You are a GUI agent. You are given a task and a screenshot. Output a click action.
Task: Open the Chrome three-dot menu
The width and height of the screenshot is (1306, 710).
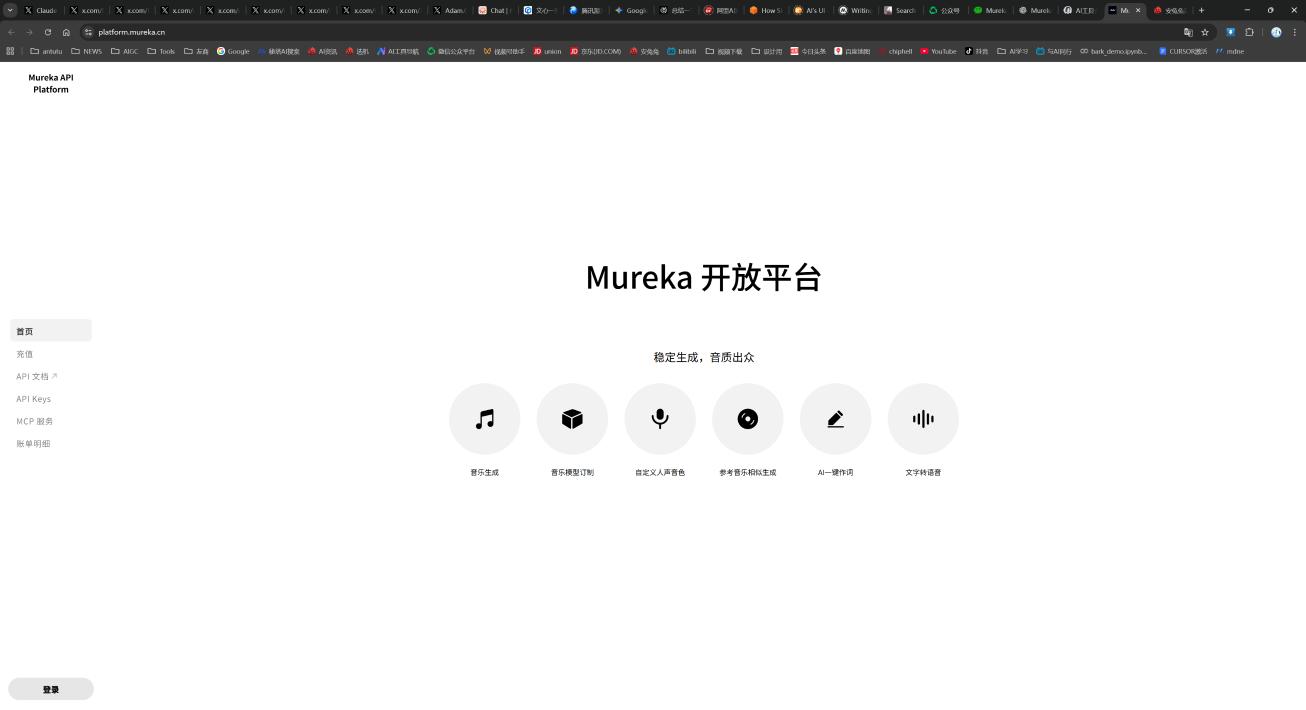[1294, 32]
